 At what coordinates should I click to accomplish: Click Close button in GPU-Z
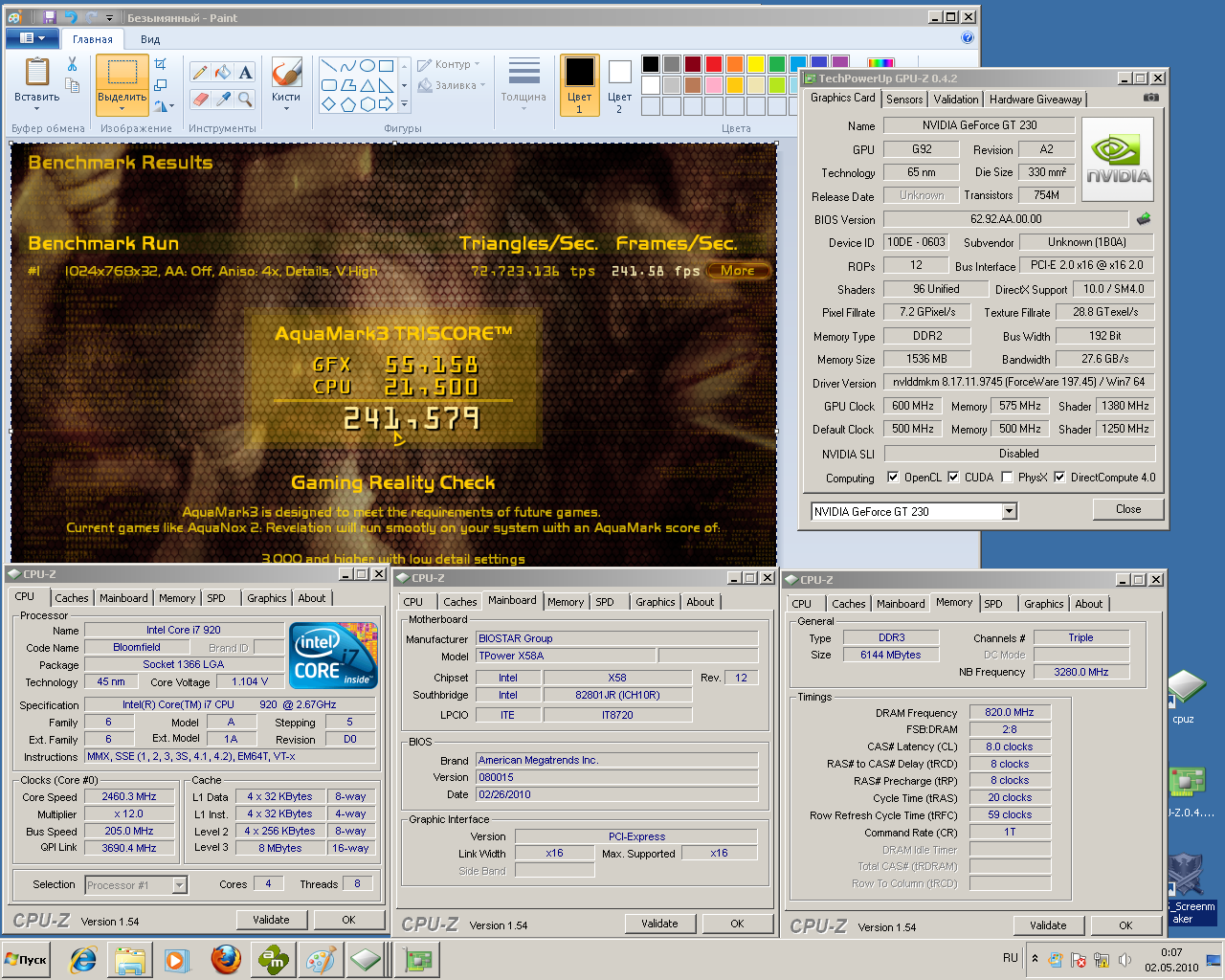click(1128, 509)
